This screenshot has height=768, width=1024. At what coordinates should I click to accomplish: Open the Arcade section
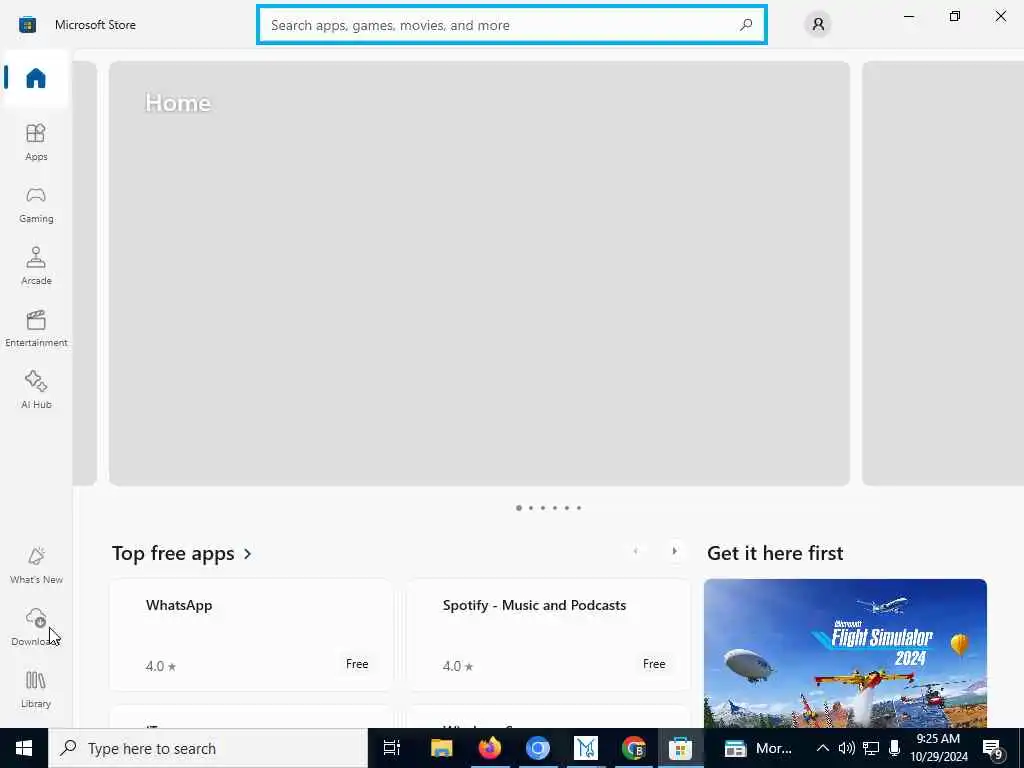(x=36, y=266)
